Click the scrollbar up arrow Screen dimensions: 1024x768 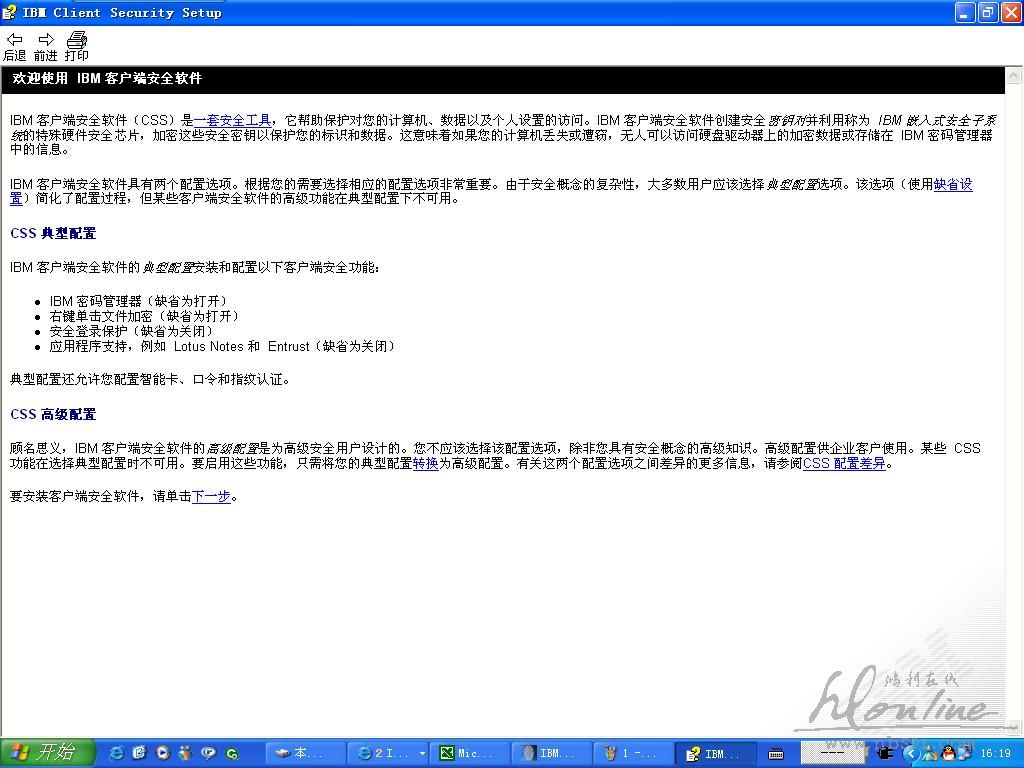(1014, 75)
